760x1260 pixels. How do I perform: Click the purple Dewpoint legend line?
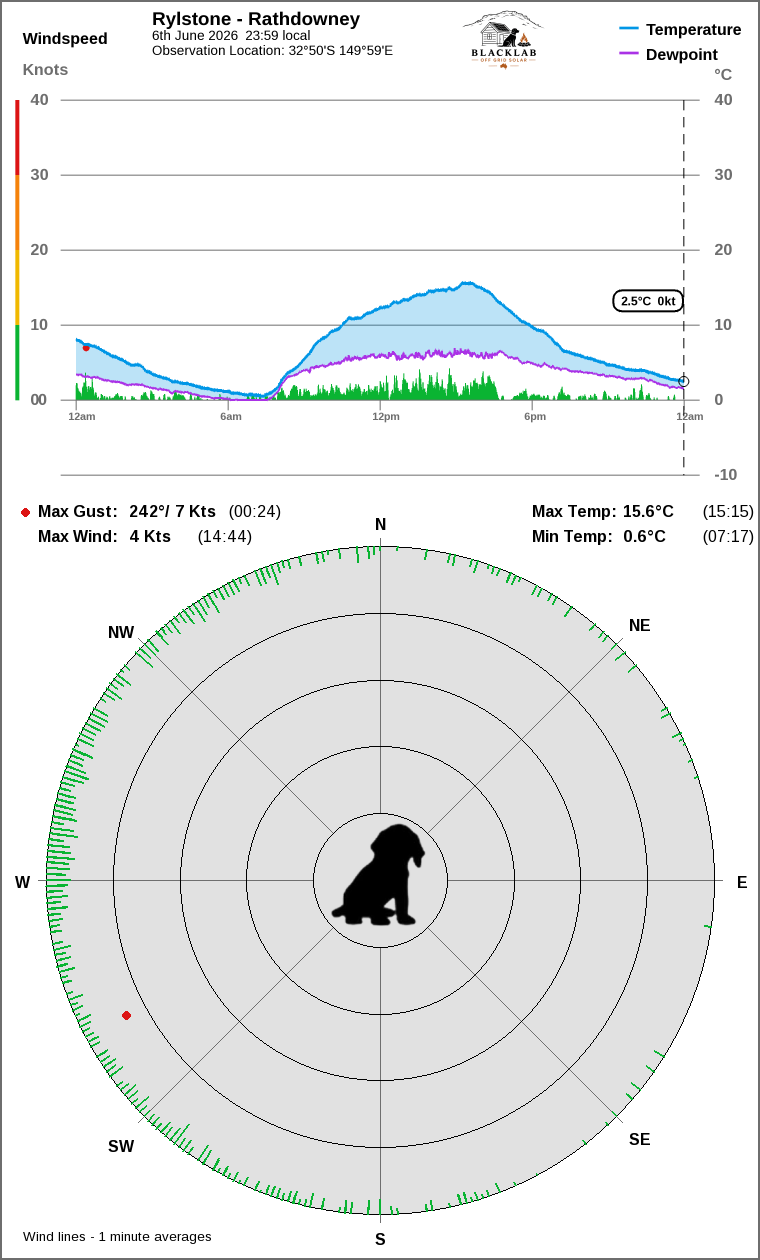pos(629,54)
